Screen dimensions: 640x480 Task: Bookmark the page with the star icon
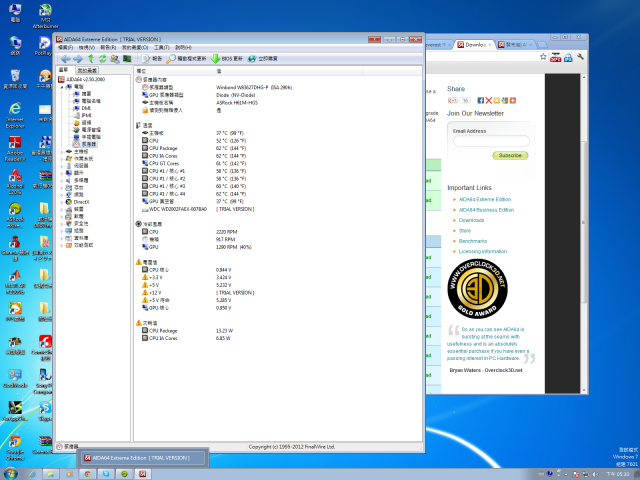[x=543, y=57]
